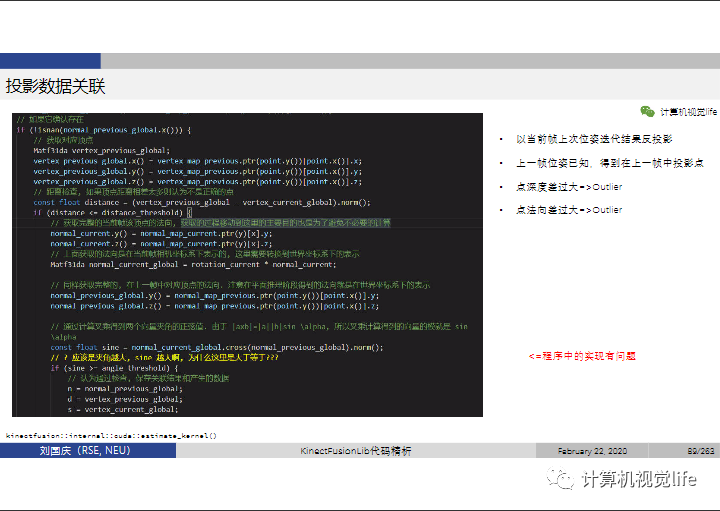Click the line Matf31da normal_current_global = rotation_current
This screenshot has width=720, height=511.
pyautogui.click(x=193, y=264)
